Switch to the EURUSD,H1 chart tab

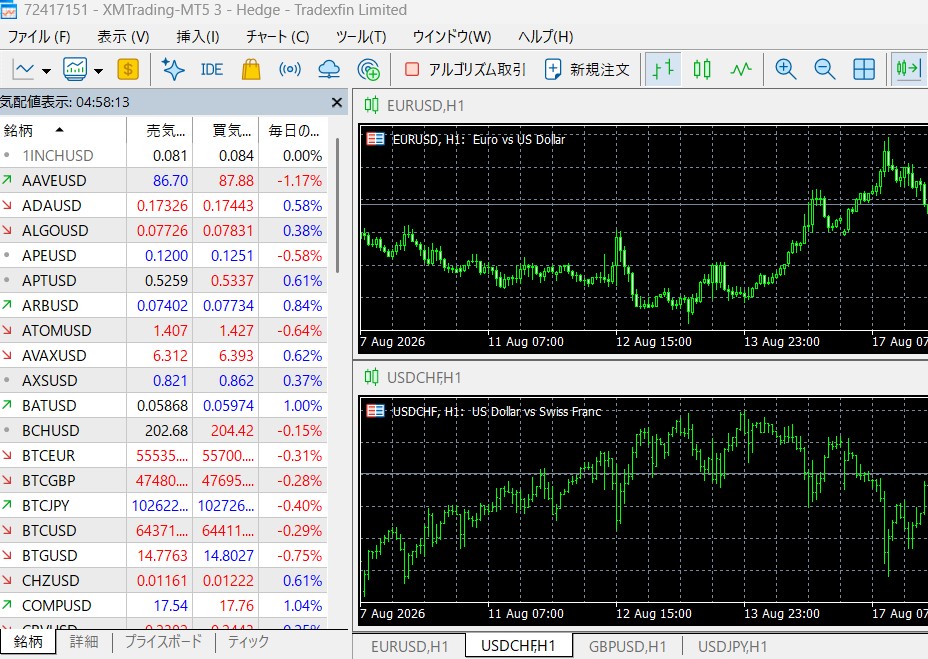coord(409,647)
